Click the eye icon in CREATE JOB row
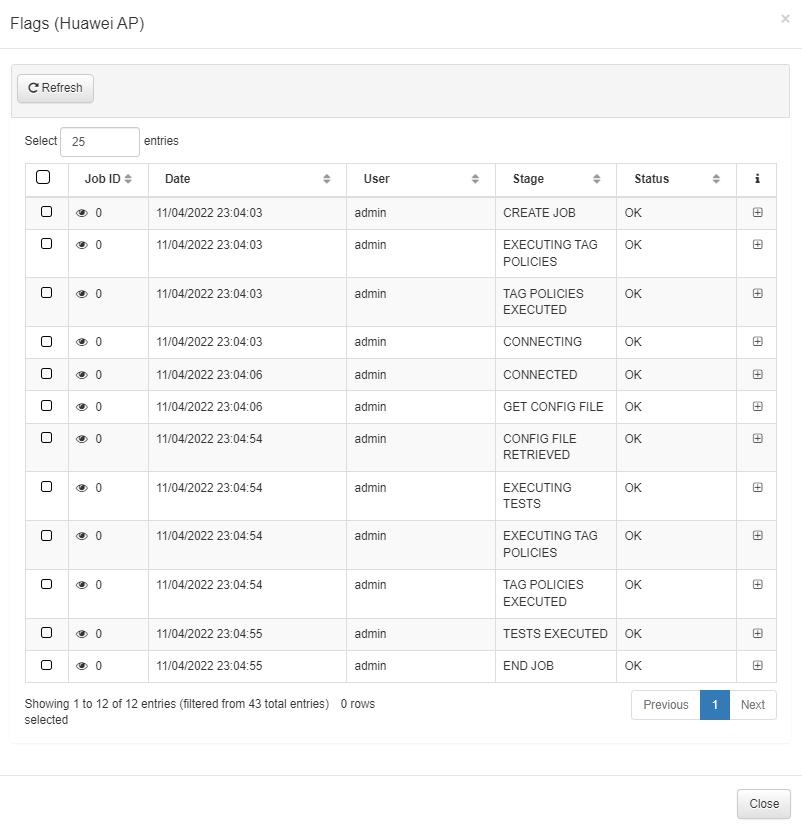The height and width of the screenshot is (828, 802). (82, 213)
